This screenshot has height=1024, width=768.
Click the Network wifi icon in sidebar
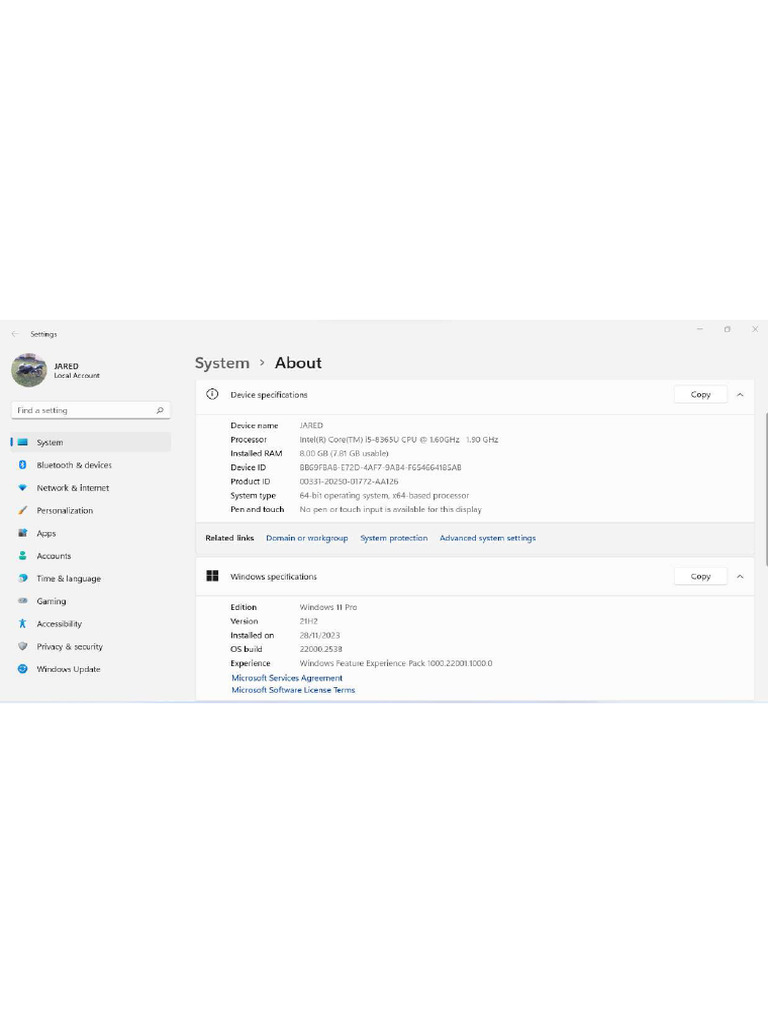[x=22, y=488]
